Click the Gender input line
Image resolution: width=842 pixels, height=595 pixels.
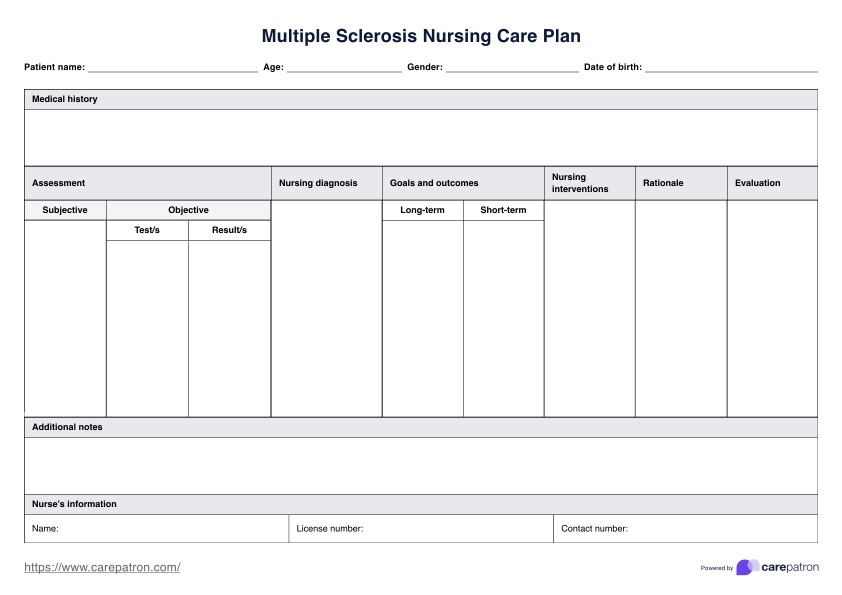[511, 67]
